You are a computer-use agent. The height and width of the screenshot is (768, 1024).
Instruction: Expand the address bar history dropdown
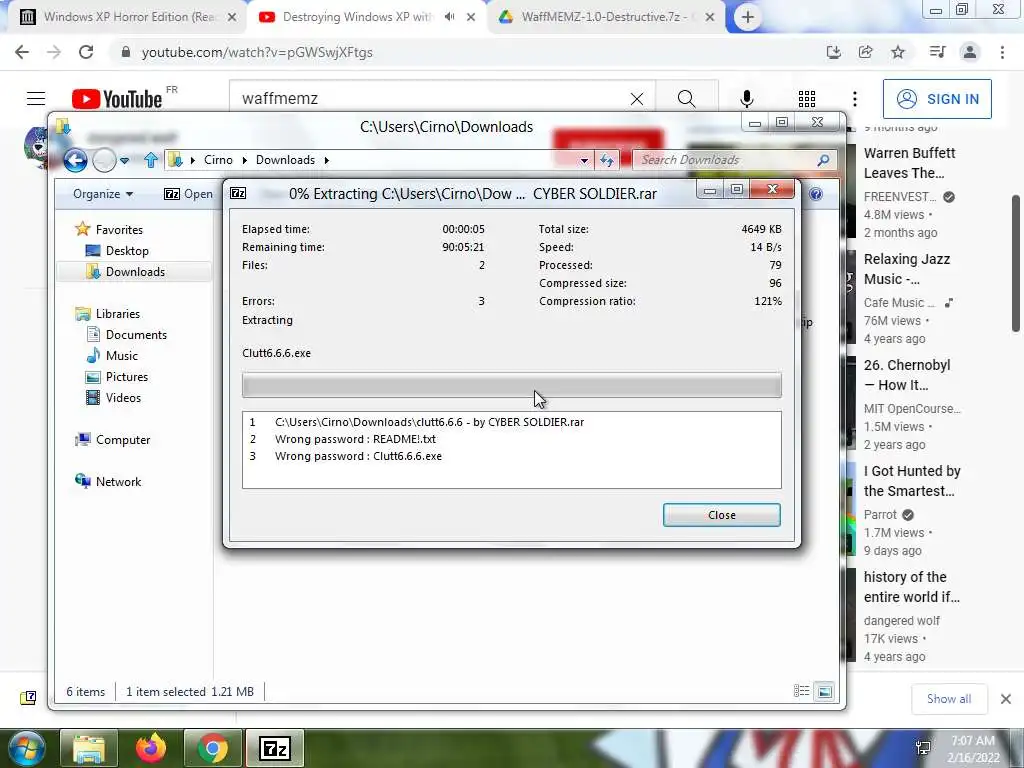coord(584,161)
